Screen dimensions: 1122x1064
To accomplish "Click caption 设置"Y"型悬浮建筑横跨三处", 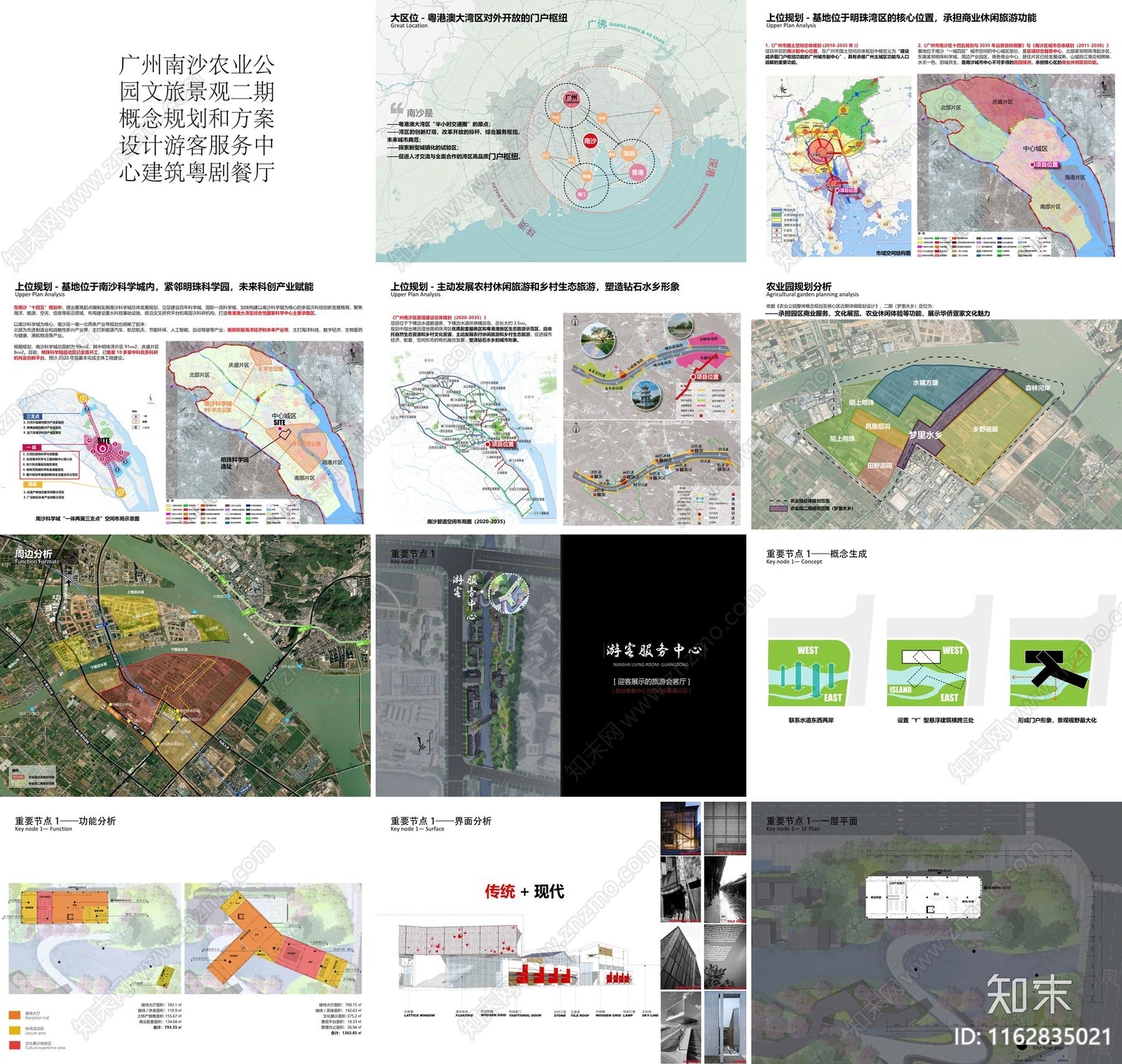I will point(935,720).
